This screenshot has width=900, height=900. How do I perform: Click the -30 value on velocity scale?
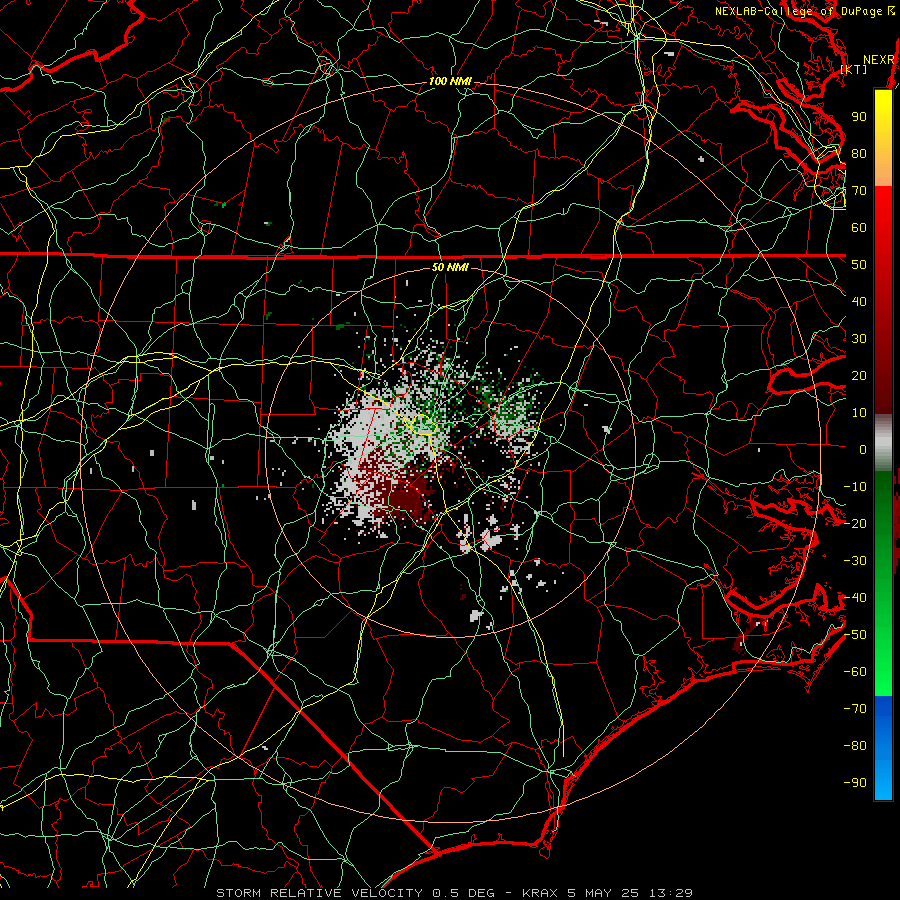tap(855, 561)
